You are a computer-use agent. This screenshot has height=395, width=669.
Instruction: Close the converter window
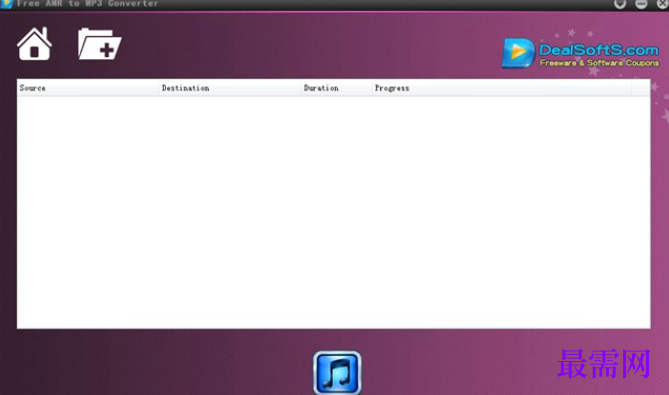pos(662,4)
